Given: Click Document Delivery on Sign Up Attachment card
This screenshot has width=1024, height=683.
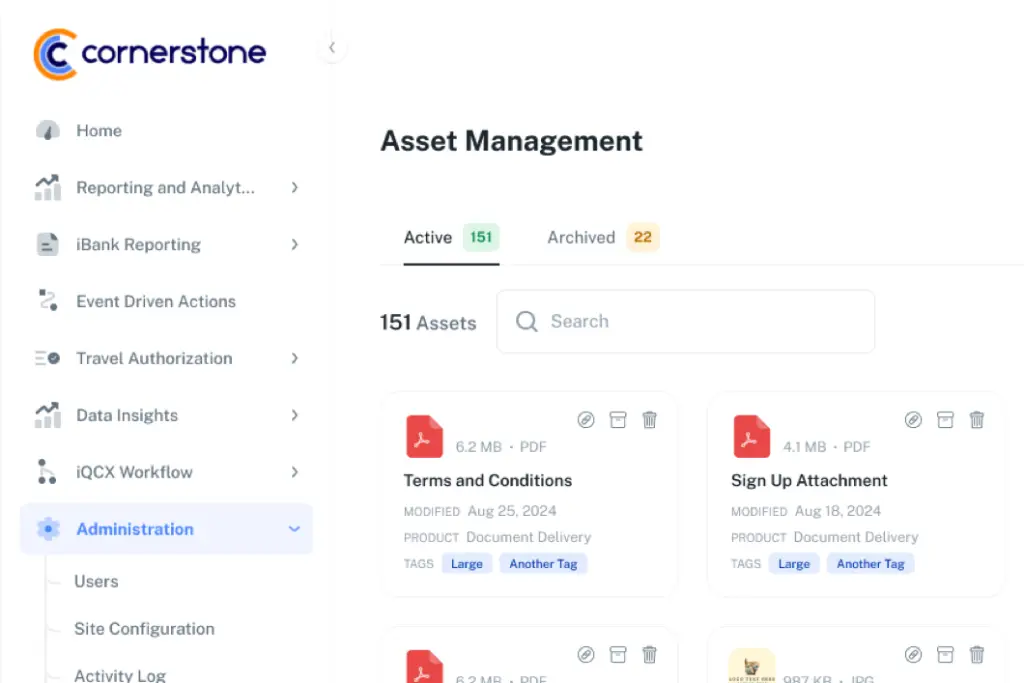Looking at the screenshot, I should [x=856, y=537].
